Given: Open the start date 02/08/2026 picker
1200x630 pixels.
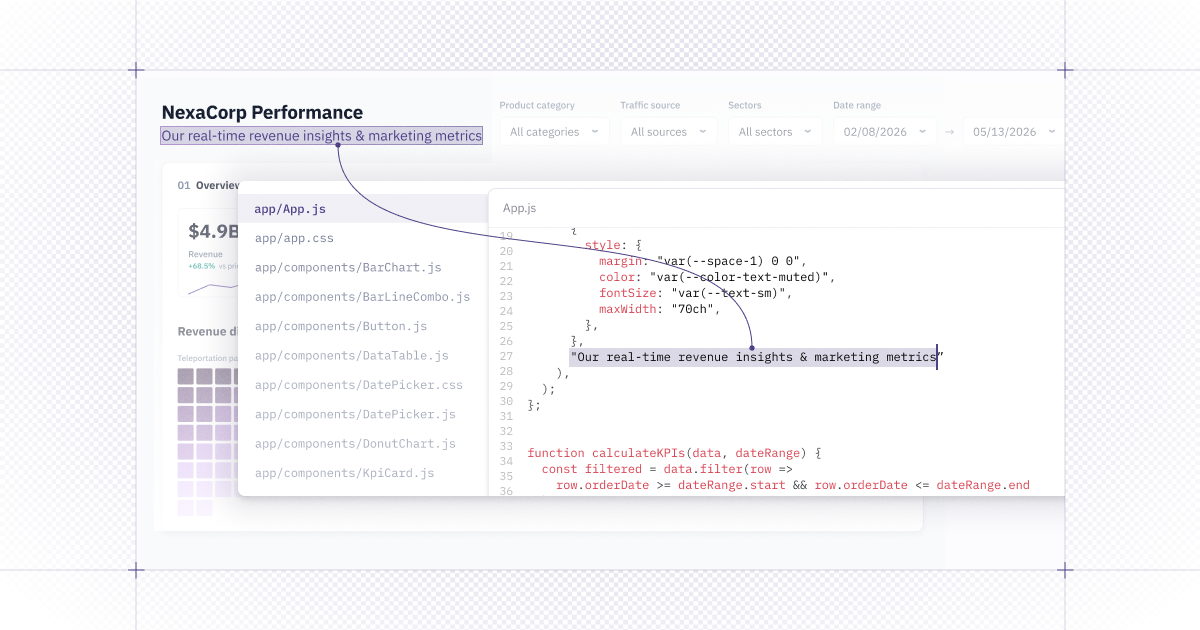Looking at the screenshot, I should pos(885,132).
